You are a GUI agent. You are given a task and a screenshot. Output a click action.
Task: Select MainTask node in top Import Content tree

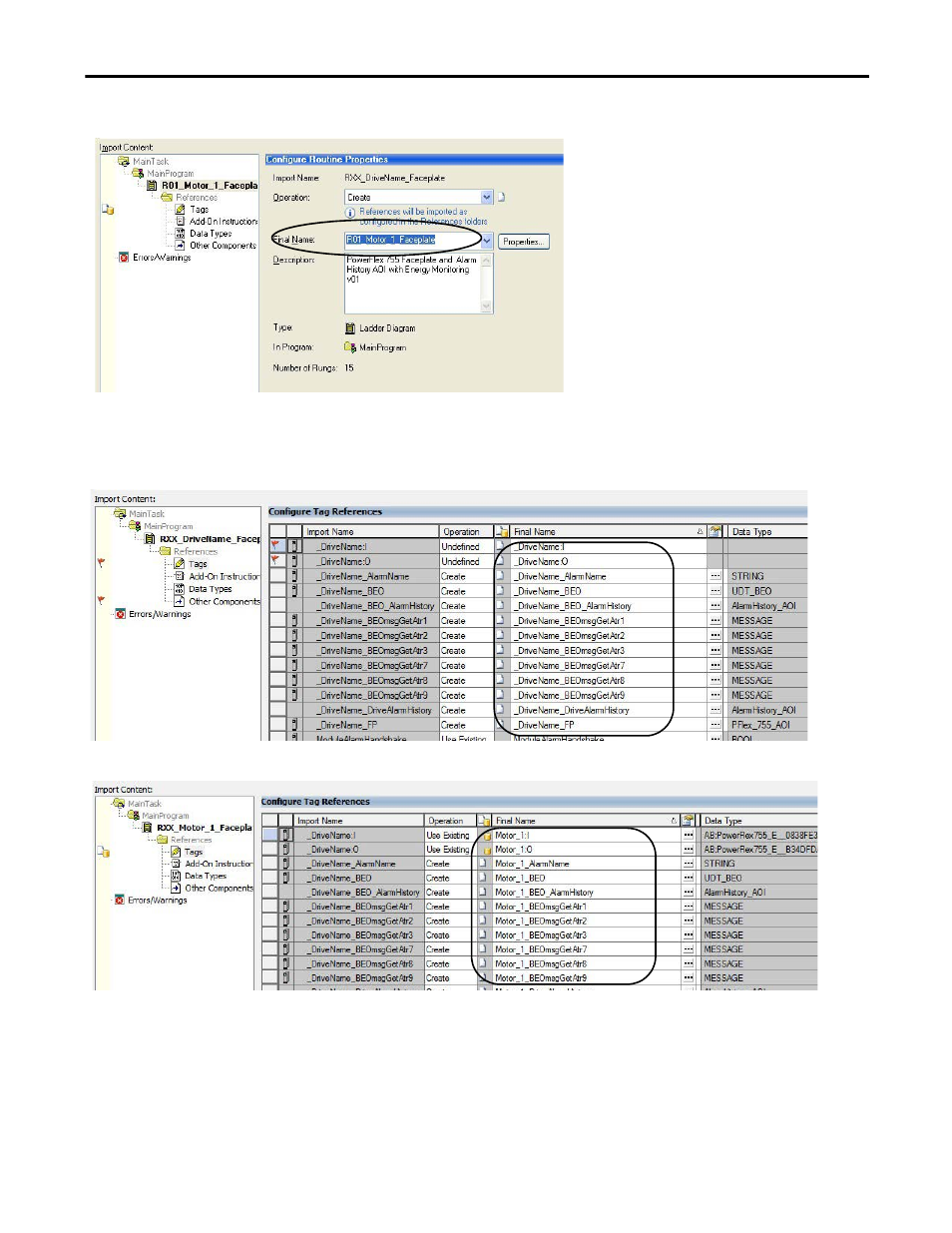click(151, 162)
